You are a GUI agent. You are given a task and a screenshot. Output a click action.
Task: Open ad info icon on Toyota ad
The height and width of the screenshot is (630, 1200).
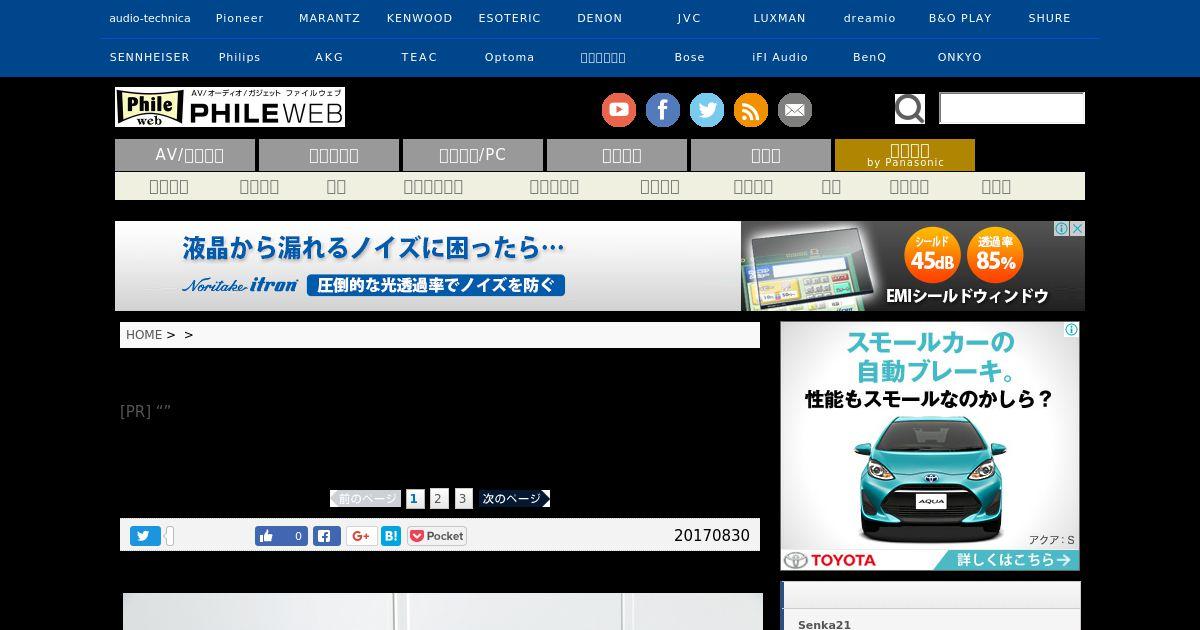click(x=1071, y=330)
